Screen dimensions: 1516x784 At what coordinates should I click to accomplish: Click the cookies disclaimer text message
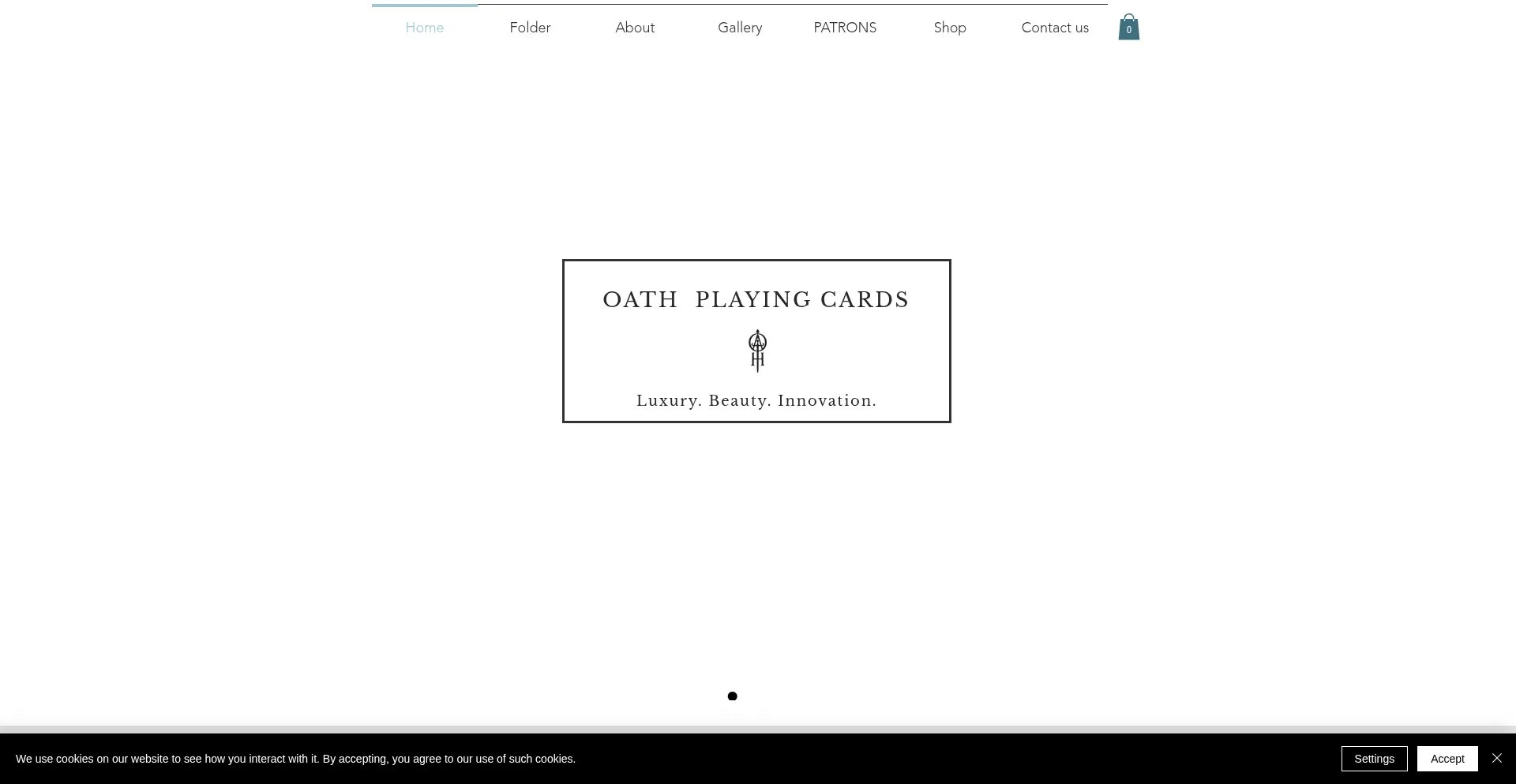(297, 758)
